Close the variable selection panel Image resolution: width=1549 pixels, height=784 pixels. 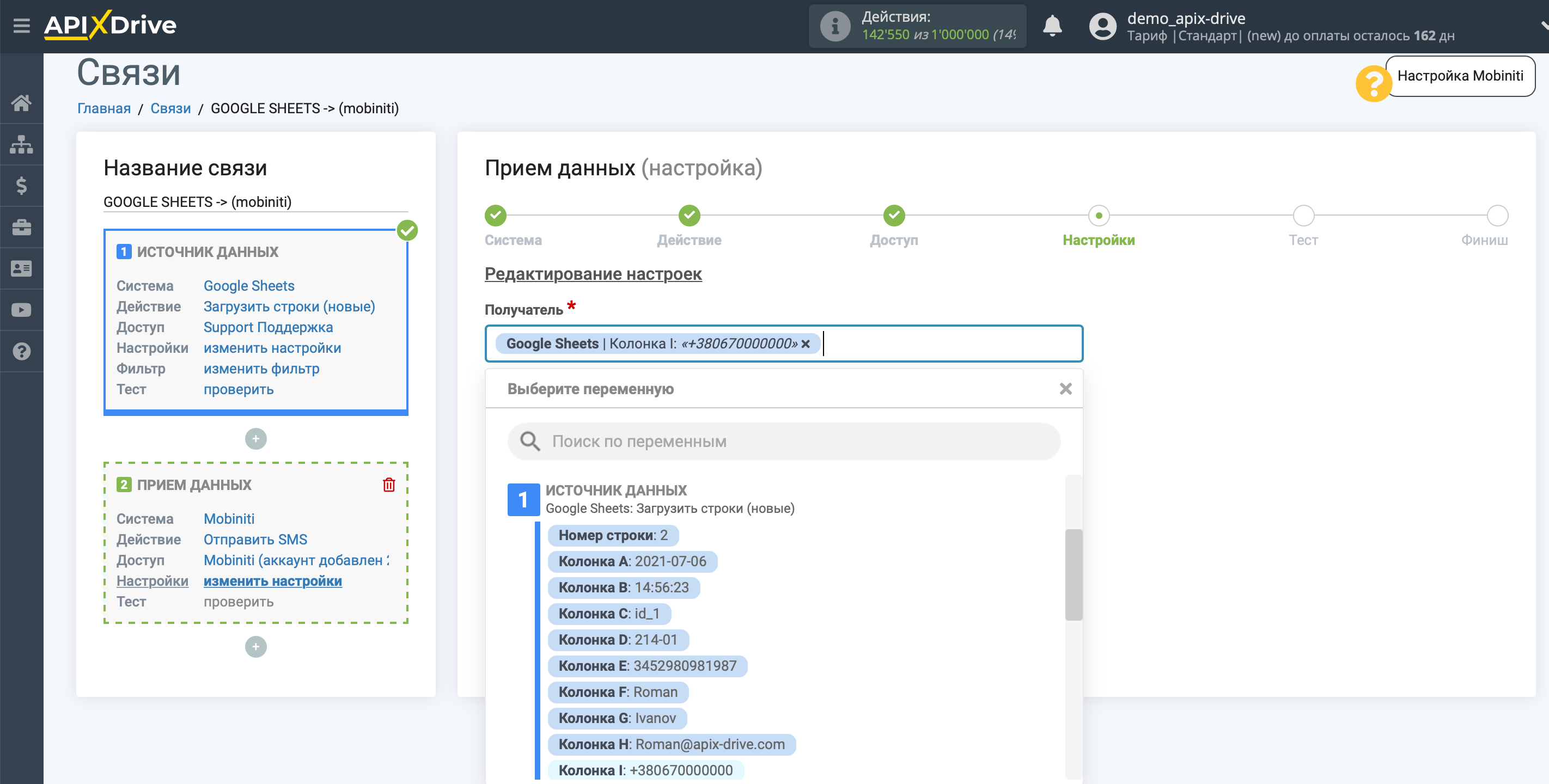1065,389
